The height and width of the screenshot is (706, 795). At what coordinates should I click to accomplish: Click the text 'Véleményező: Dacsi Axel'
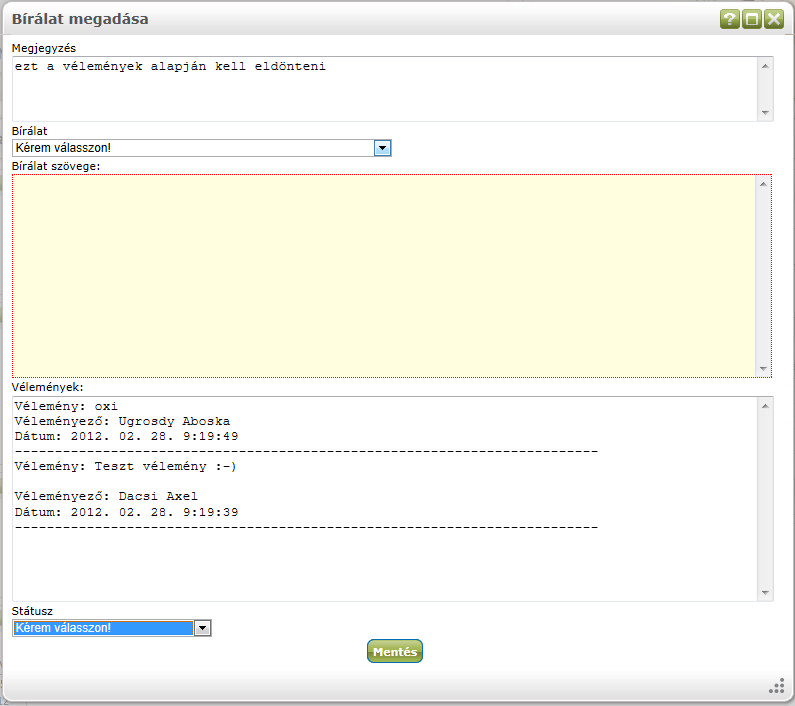point(106,496)
